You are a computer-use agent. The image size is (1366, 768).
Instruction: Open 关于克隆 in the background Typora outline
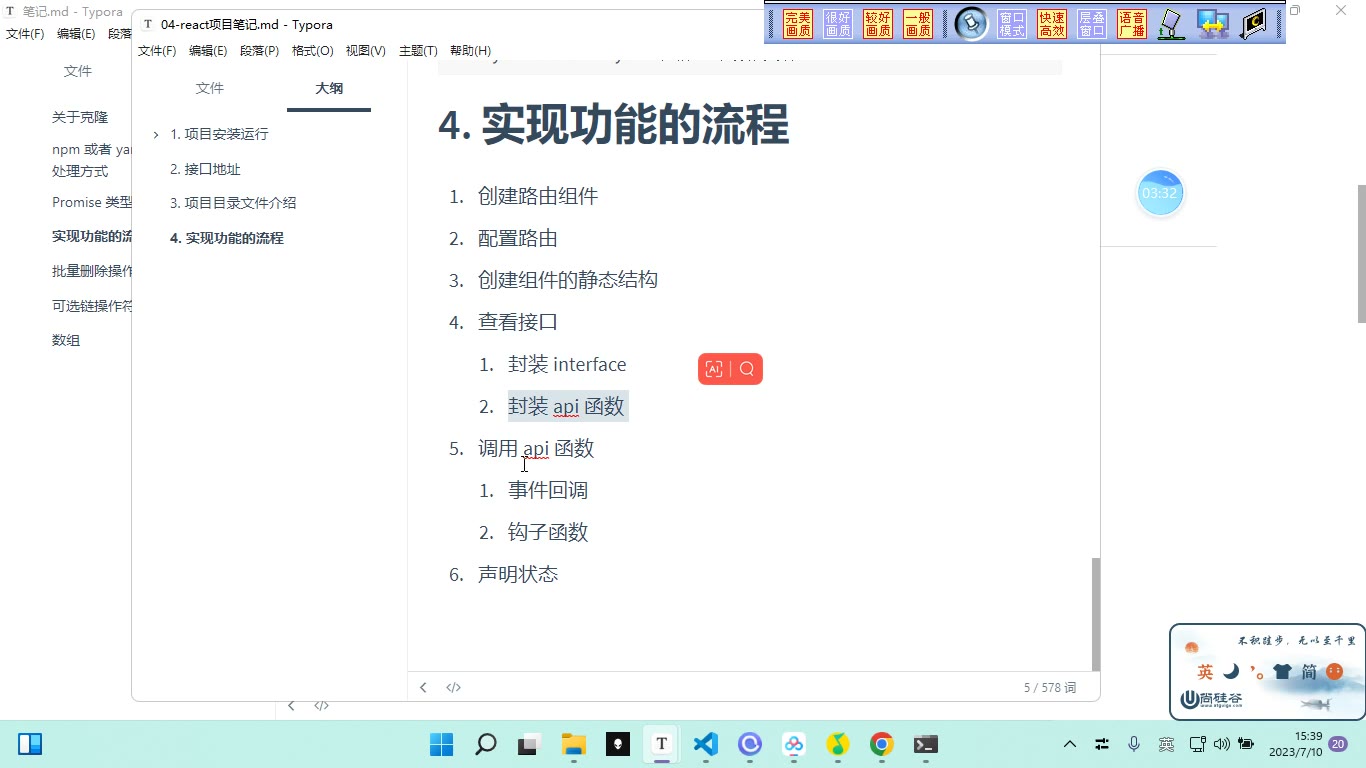pyautogui.click(x=80, y=117)
